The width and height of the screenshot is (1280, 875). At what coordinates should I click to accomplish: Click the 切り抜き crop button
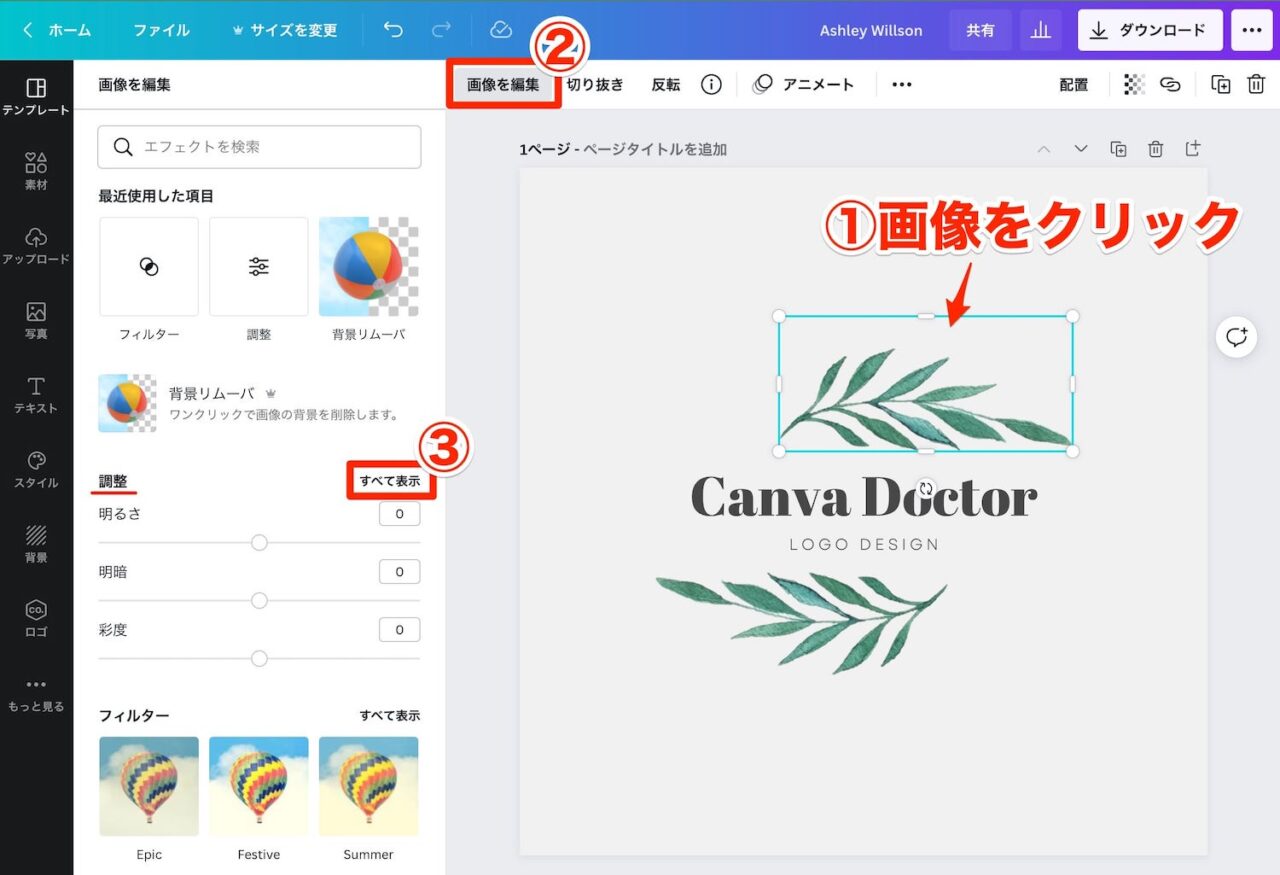[x=595, y=85]
